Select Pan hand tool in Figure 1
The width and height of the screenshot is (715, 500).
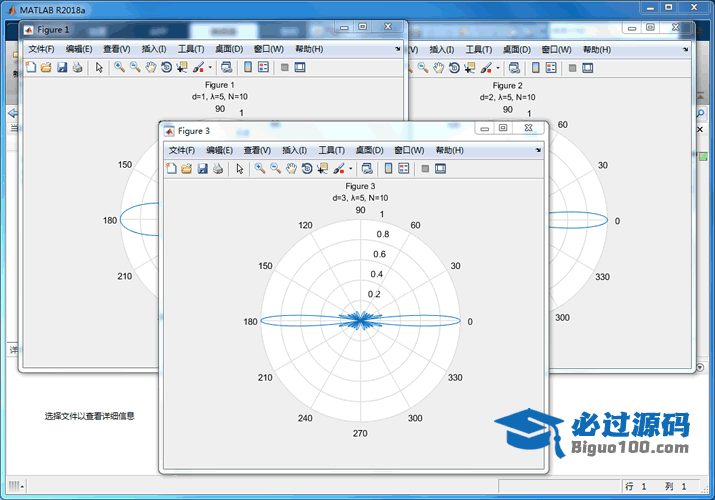coord(151,67)
